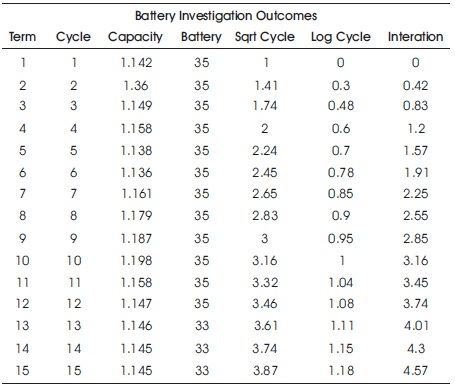Click the Battery column header
455x386 pixels.
click(201, 37)
